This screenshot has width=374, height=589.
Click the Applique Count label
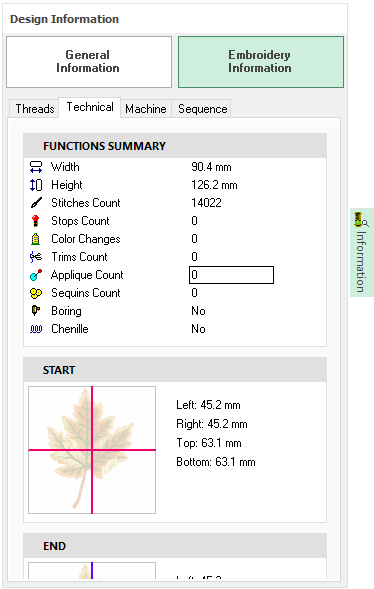pyautogui.click(x=87, y=275)
